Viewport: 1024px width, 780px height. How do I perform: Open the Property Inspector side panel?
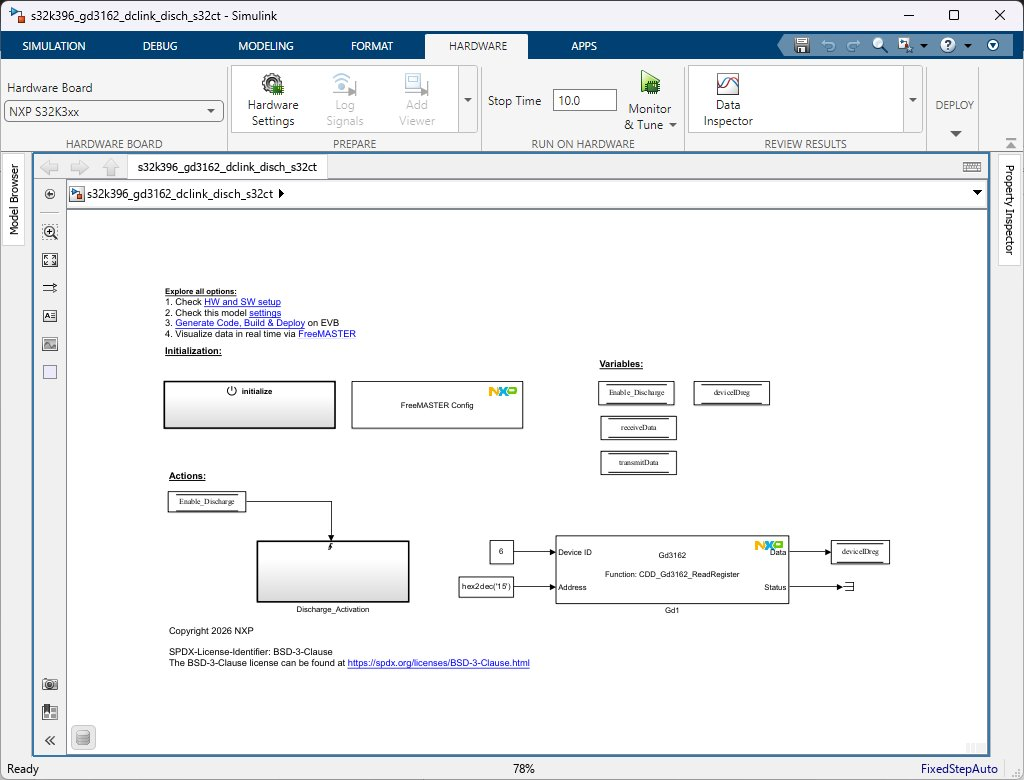click(x=1009, y=210)
